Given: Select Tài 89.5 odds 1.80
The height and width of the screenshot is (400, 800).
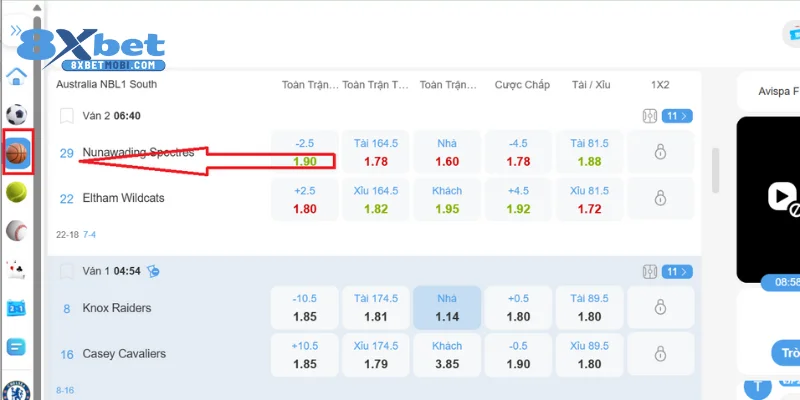Looking at the screenshot, I should 589,307.
